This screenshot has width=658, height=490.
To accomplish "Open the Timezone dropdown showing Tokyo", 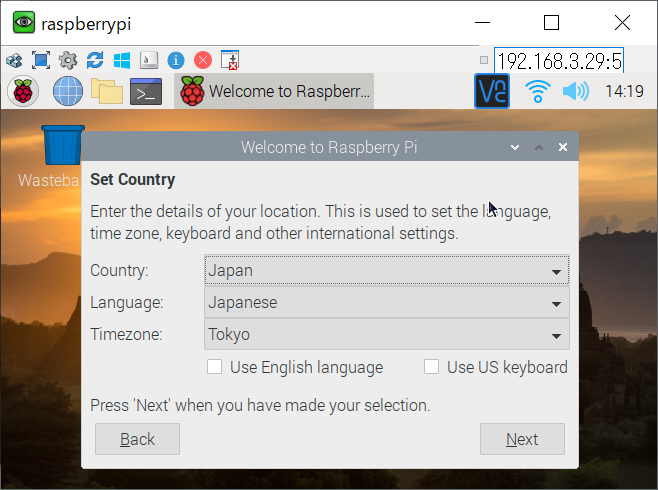I will [x=386, y=334].
